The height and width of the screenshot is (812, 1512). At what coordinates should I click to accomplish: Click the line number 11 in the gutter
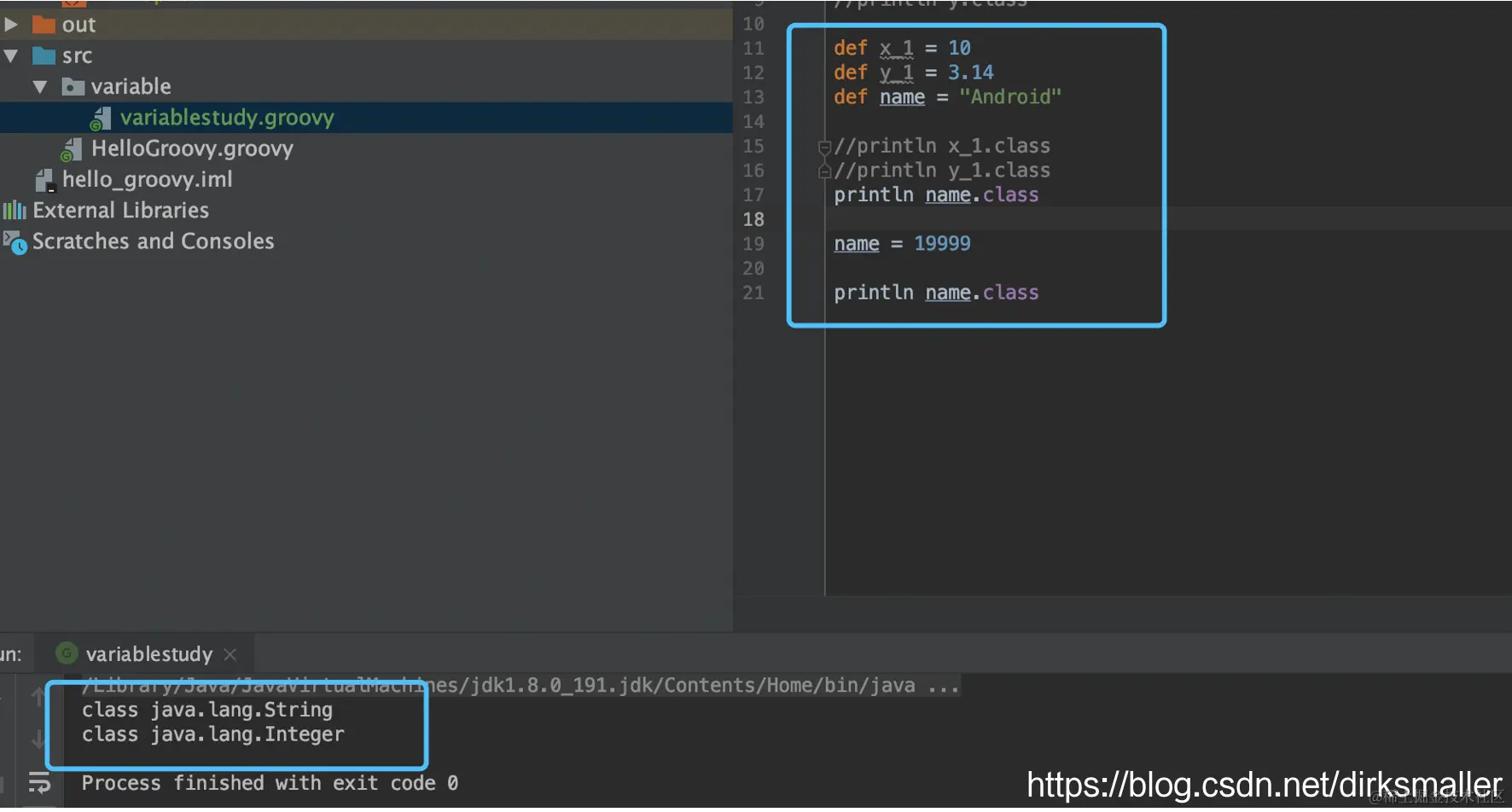point(753,49)
